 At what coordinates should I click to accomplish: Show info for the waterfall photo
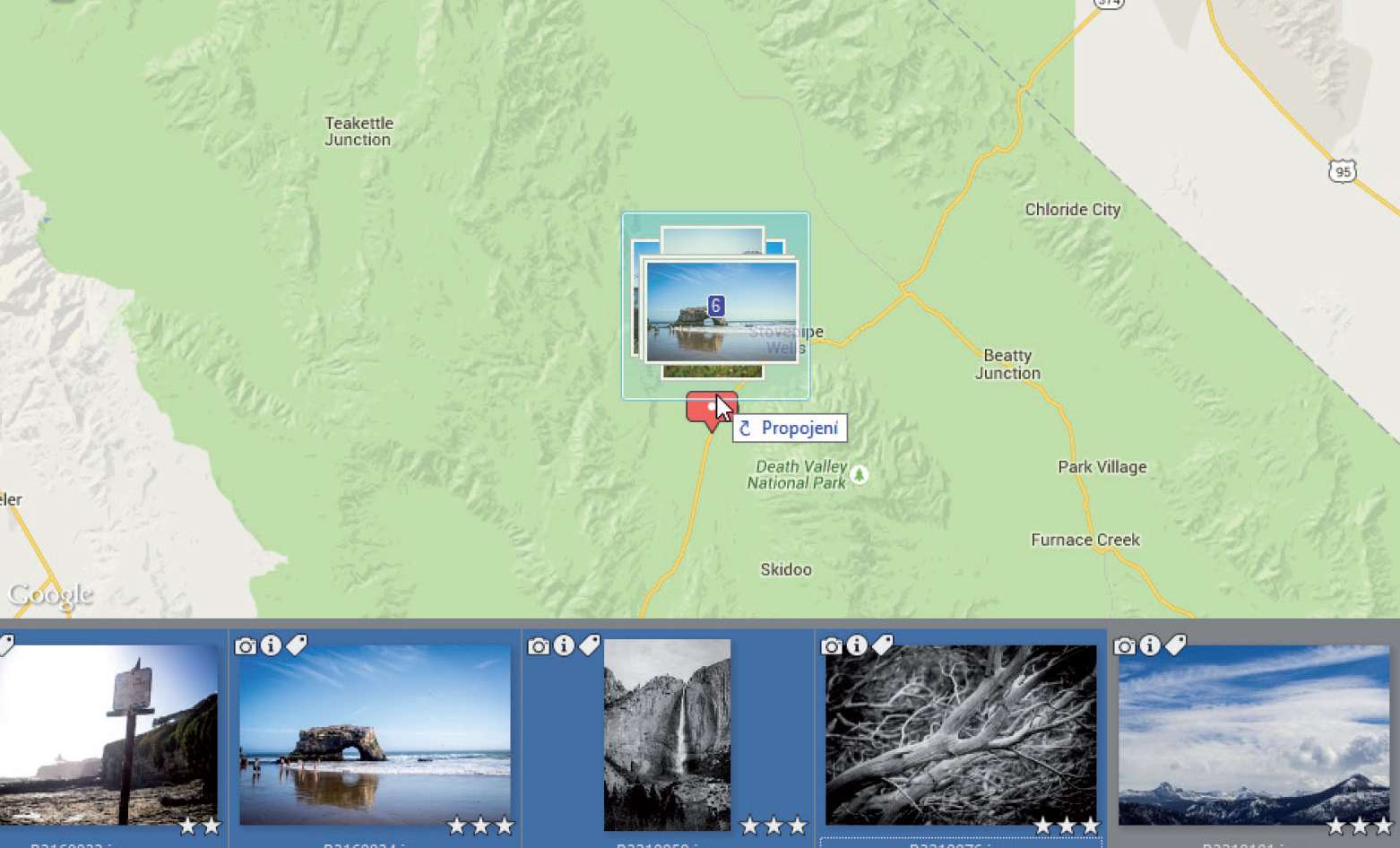[x=564, y=645]
